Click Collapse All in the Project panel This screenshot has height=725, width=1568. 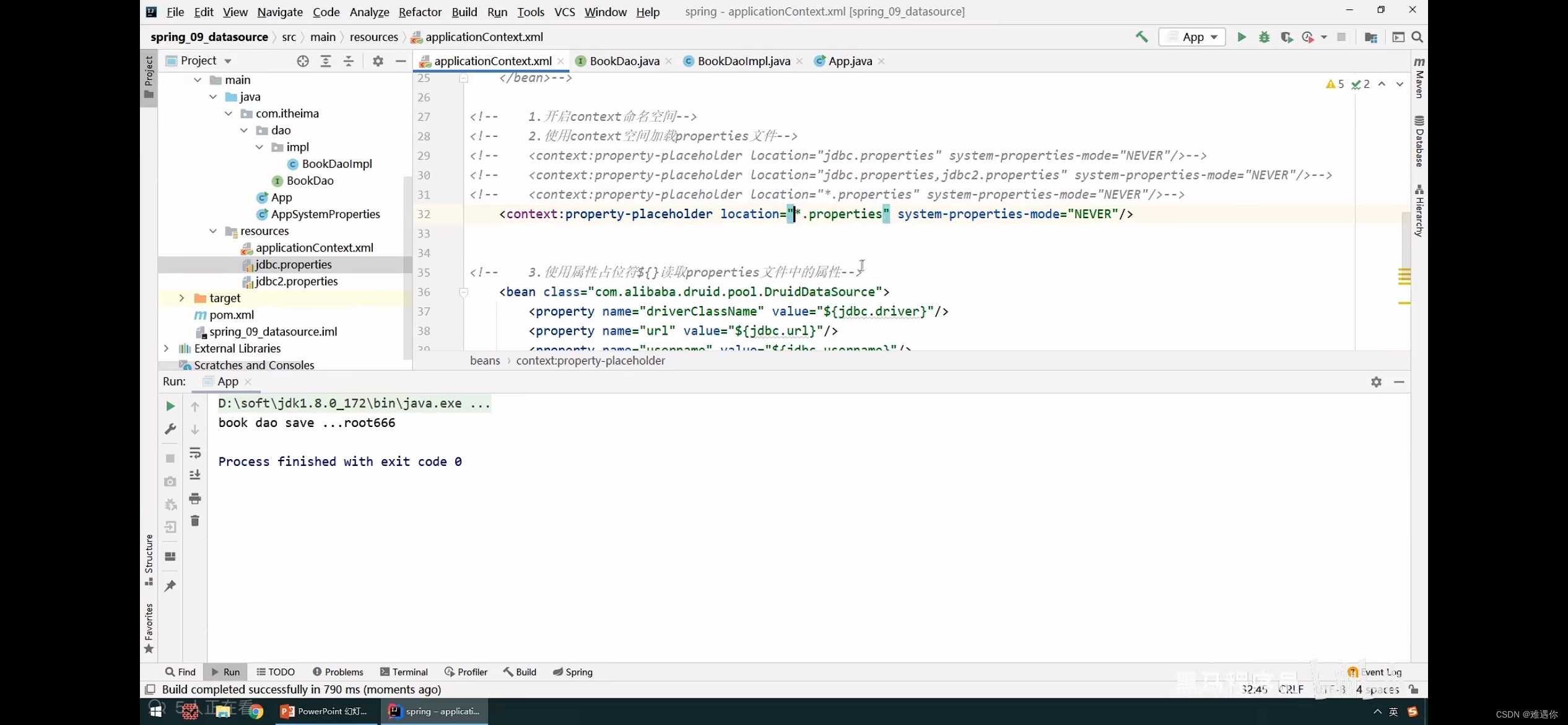(x=349, y=61)
